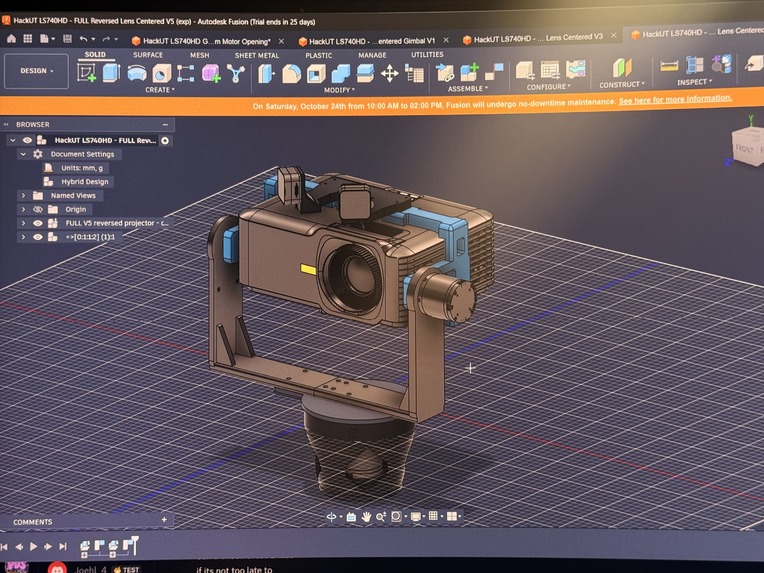
Task: Switch to the UTILITIES tab
Action: point(427,55)
